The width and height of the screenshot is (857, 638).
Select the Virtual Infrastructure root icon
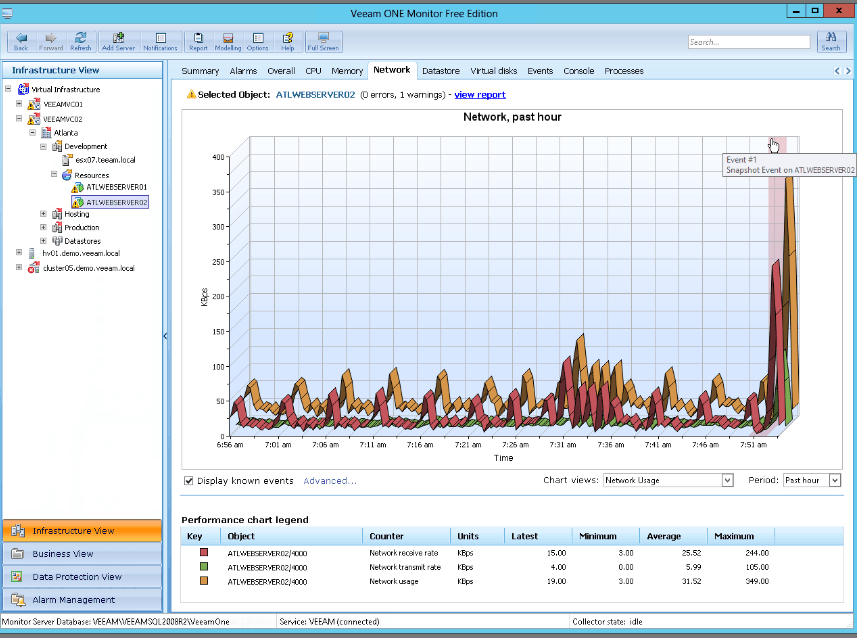[x=24, y=89]
